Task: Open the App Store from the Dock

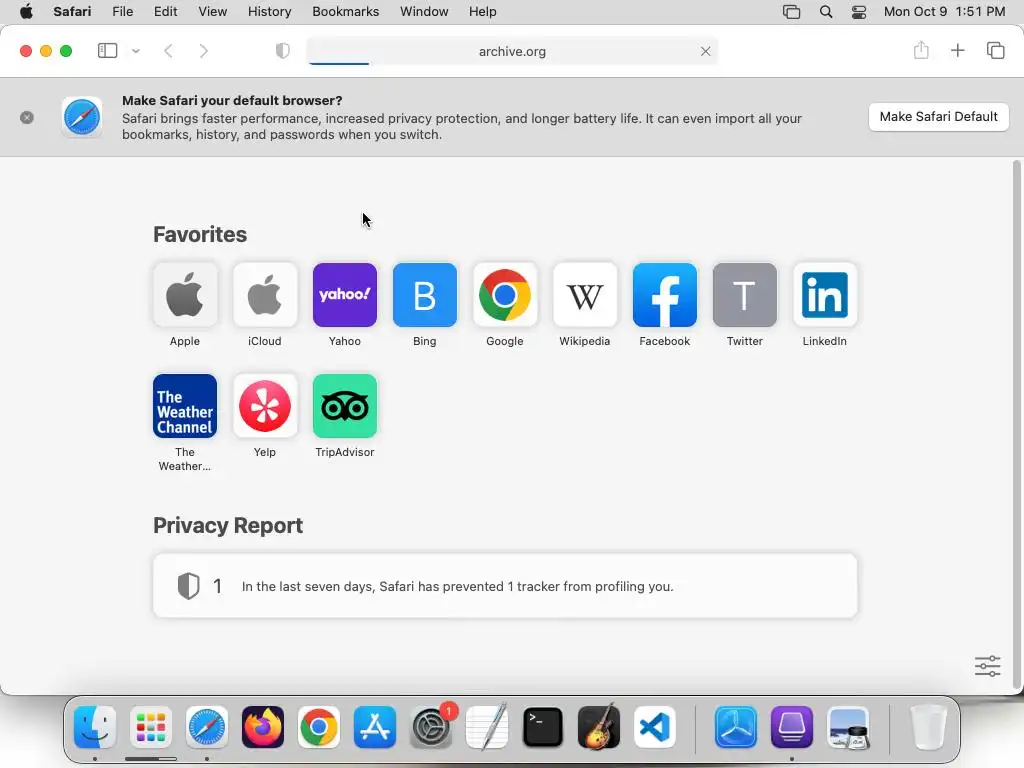Action: pyautogui.click(x=375, y=727)
